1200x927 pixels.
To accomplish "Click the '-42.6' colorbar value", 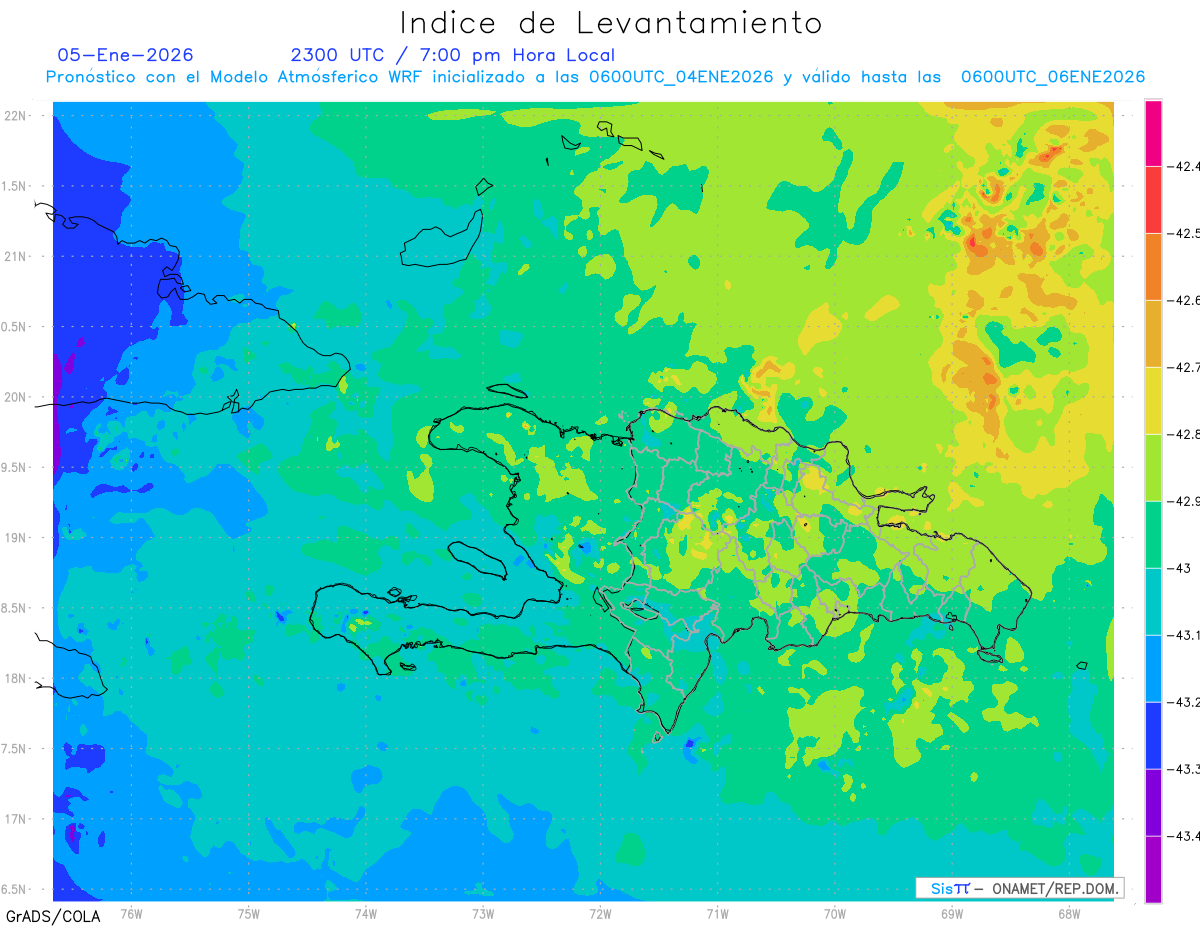I will (x=1181, y=300).
